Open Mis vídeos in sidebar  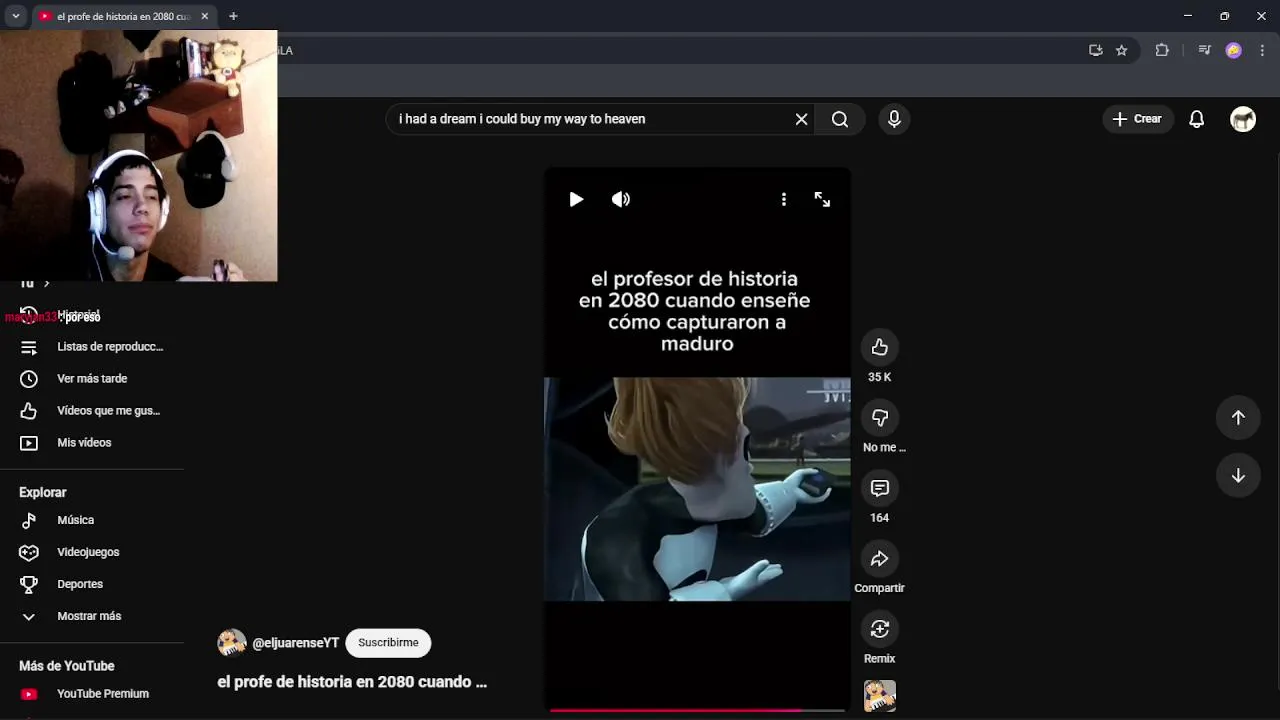click(92, 443)
